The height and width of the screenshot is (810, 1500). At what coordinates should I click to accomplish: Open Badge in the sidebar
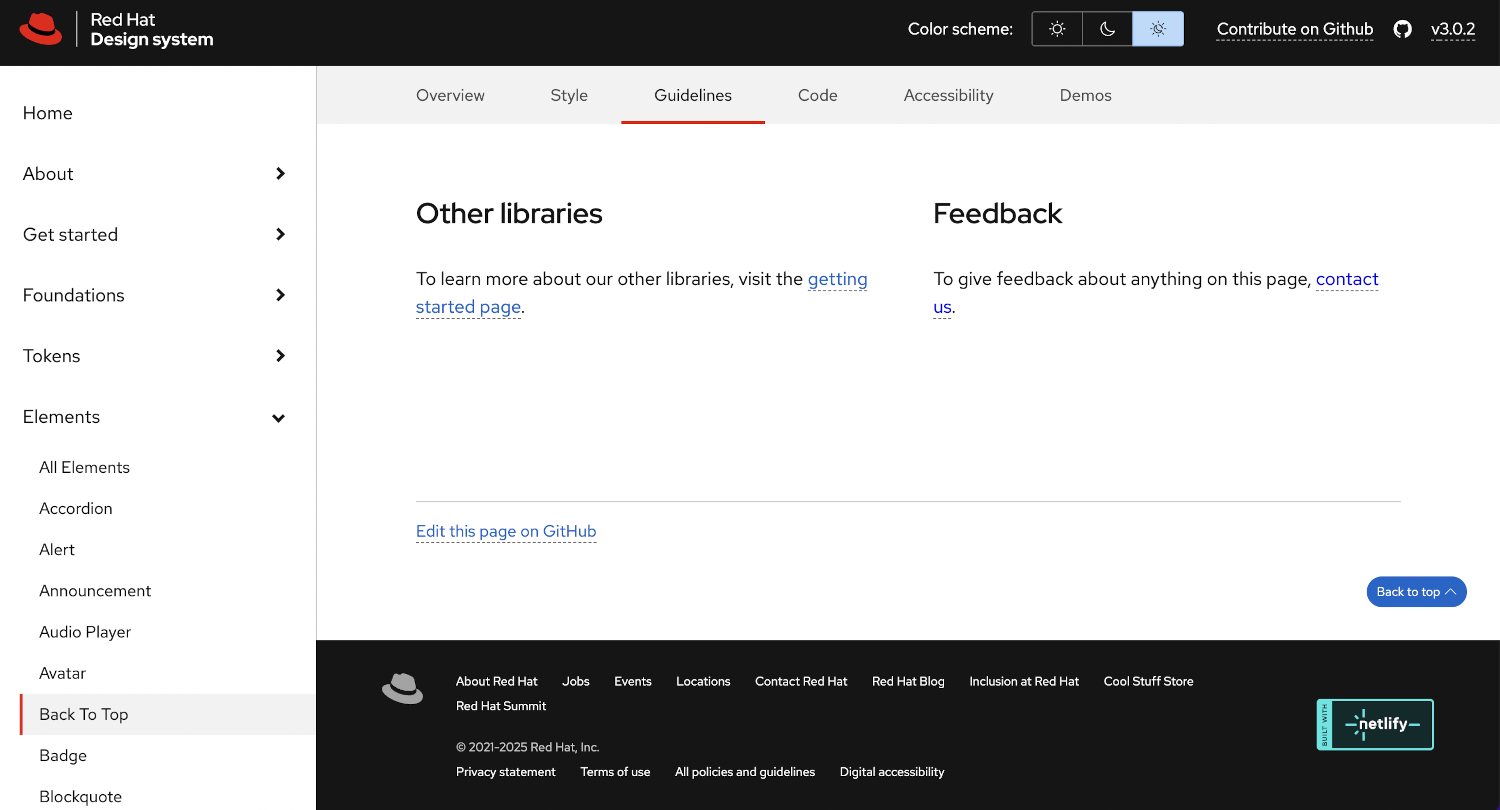point(63,755)
